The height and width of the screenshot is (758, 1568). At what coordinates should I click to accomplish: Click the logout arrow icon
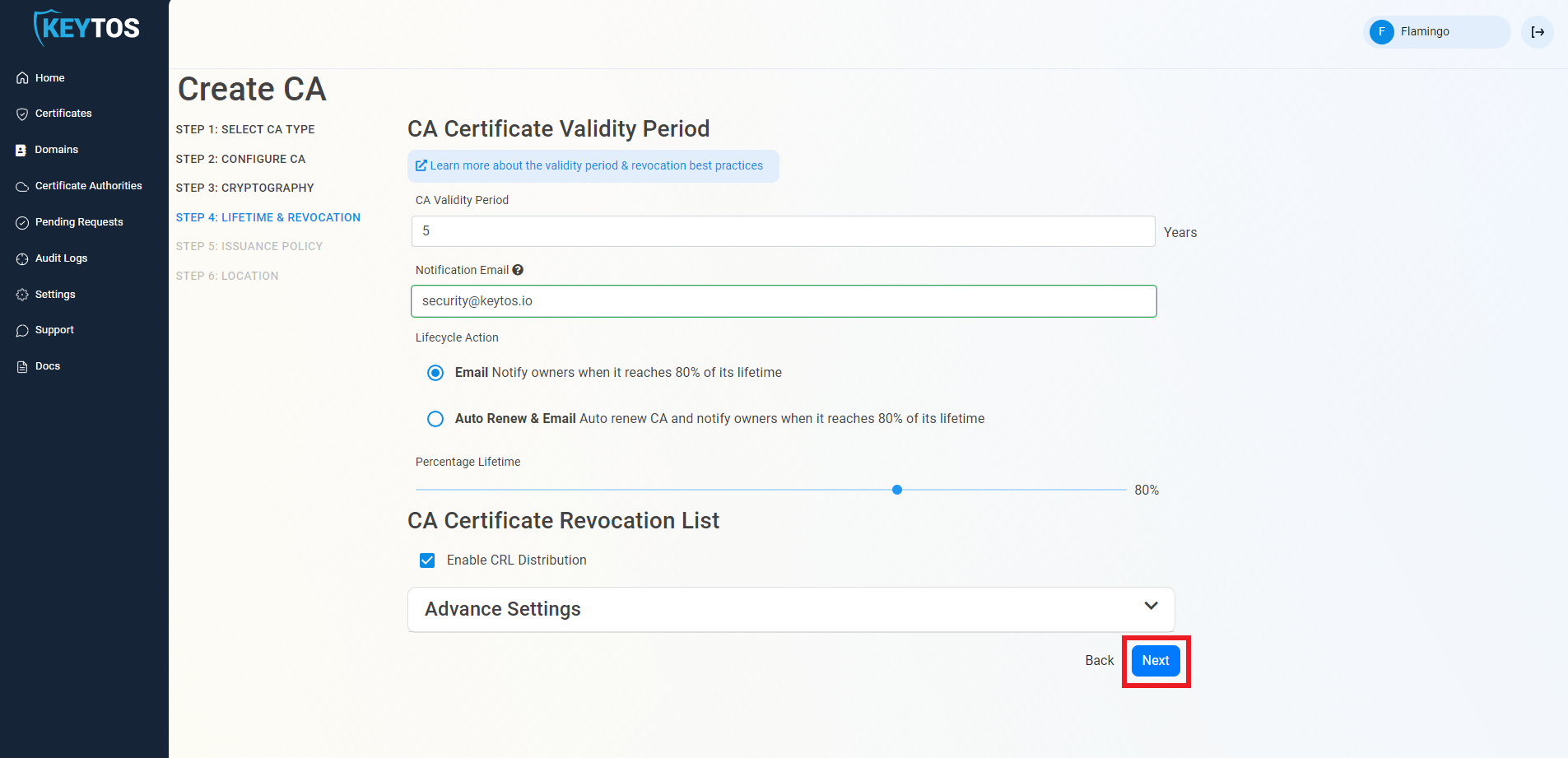(x=1537, y=32)
